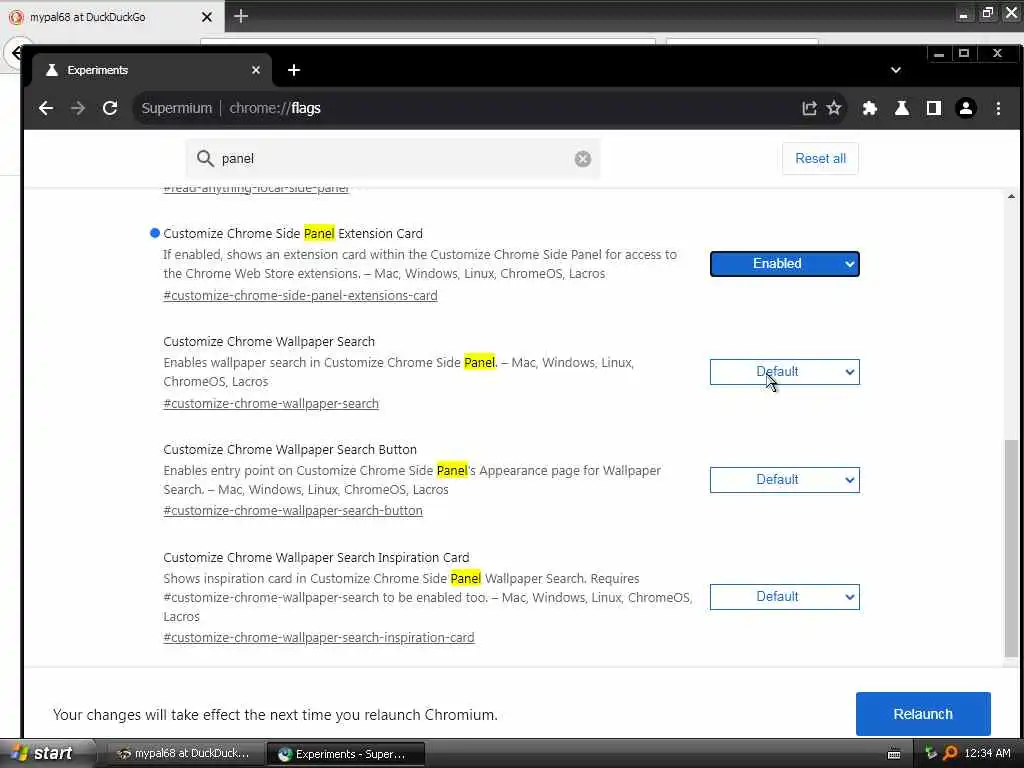The width and height of the screenshot is (1024, 768).
Task: Click the green tray icon next to magnifier
Action: coord(931,754)
